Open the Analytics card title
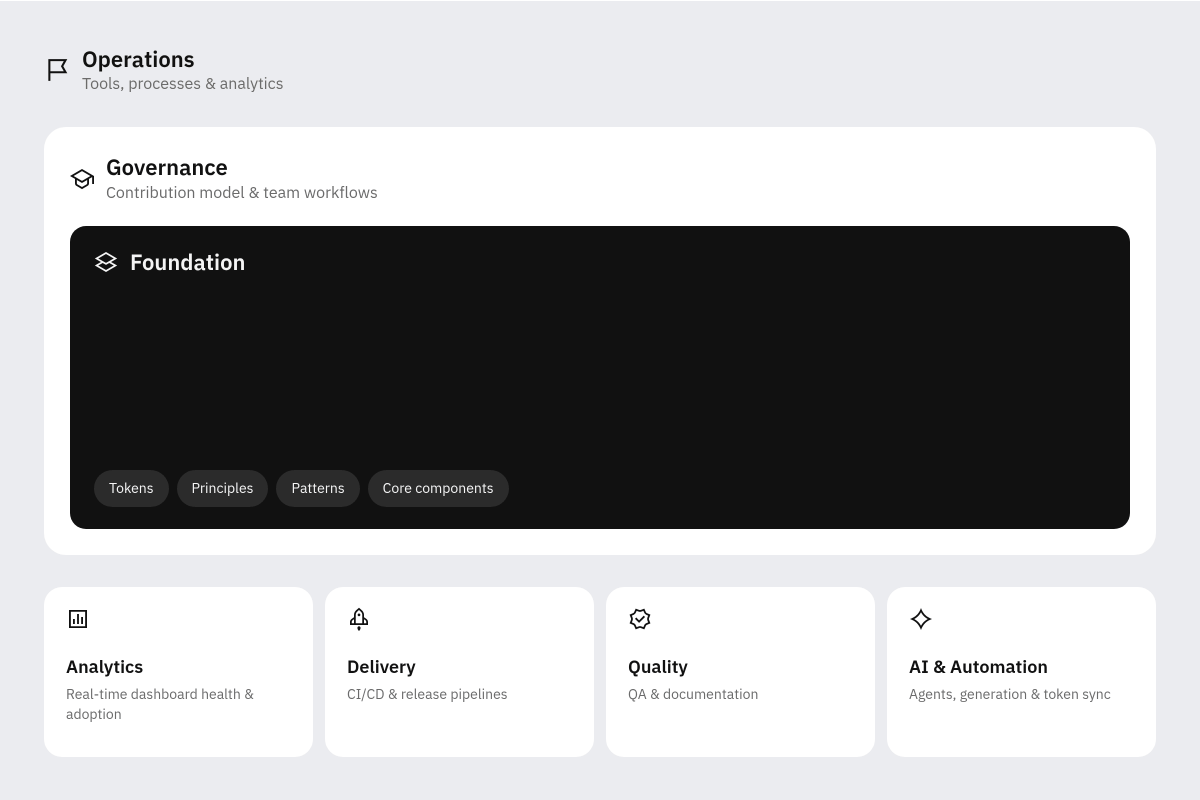The width and height of the screenshot is (1200, 800). click(104, 667)
